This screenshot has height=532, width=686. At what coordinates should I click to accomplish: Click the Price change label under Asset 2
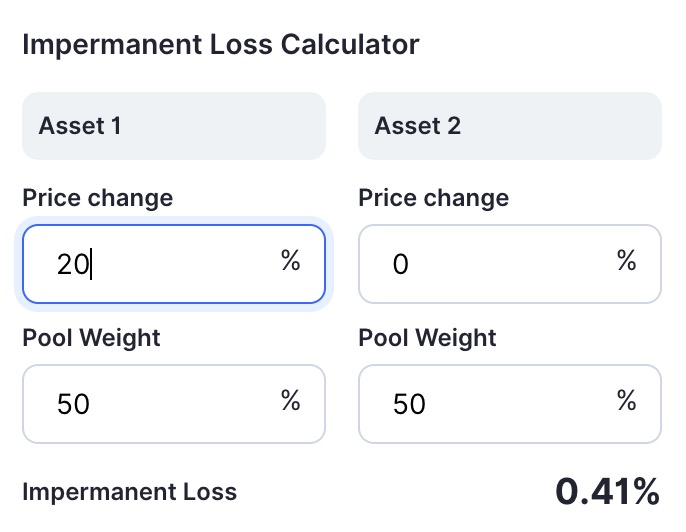[434, 198]
